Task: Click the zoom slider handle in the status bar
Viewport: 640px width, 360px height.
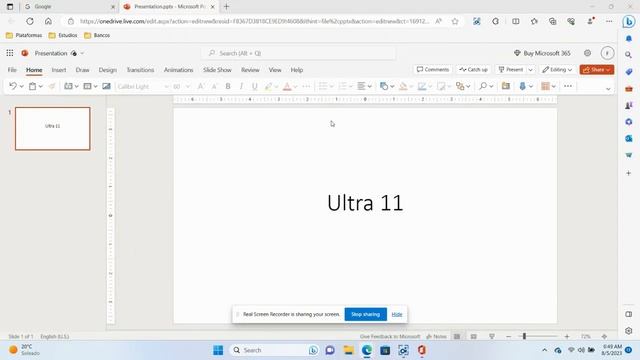Action: (524, 336)
